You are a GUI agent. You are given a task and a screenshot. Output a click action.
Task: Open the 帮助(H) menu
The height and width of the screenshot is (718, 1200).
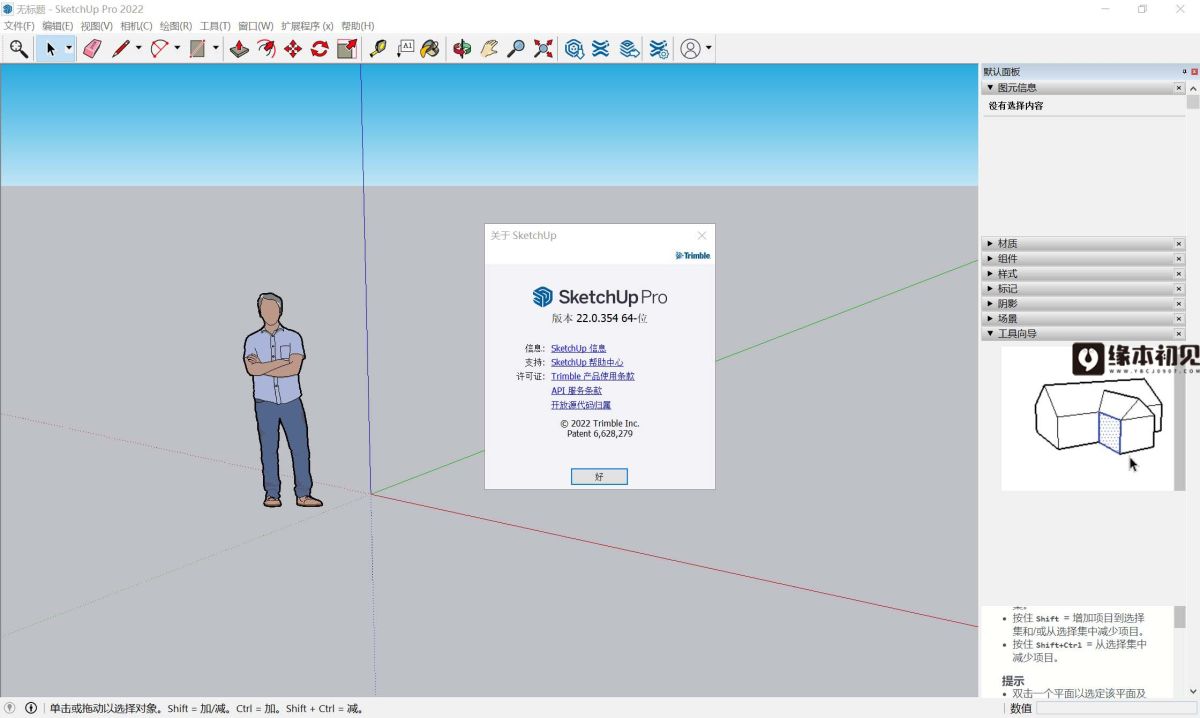tap(358, 26)
